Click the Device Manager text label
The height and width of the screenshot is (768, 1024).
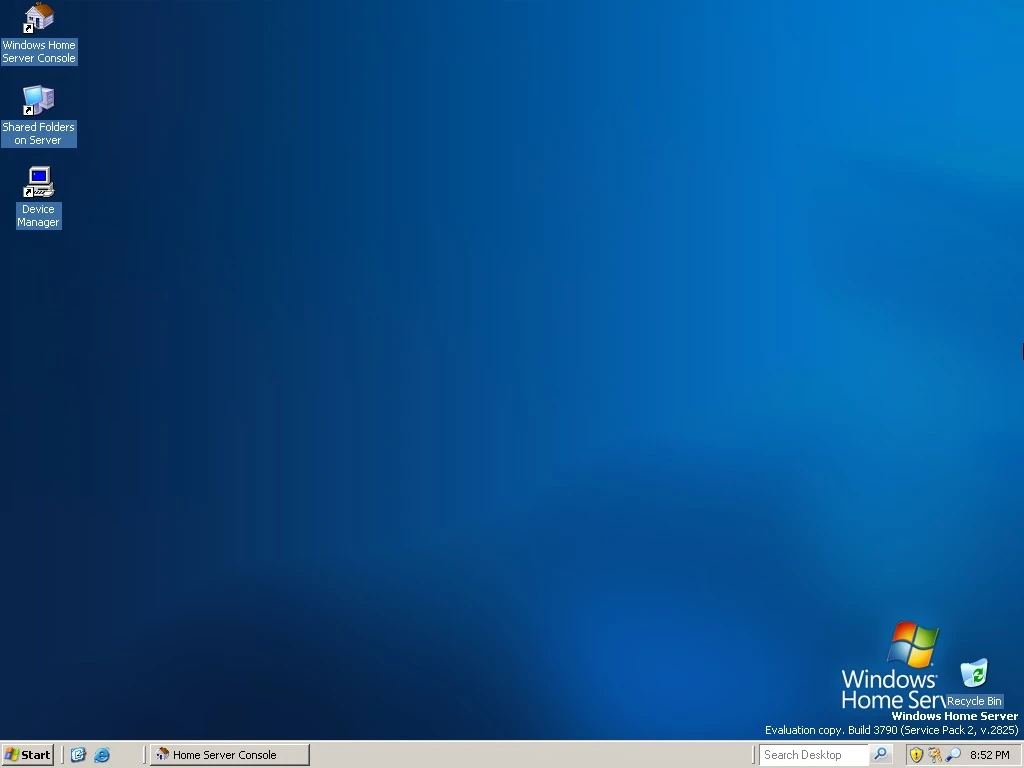point(38,215)
